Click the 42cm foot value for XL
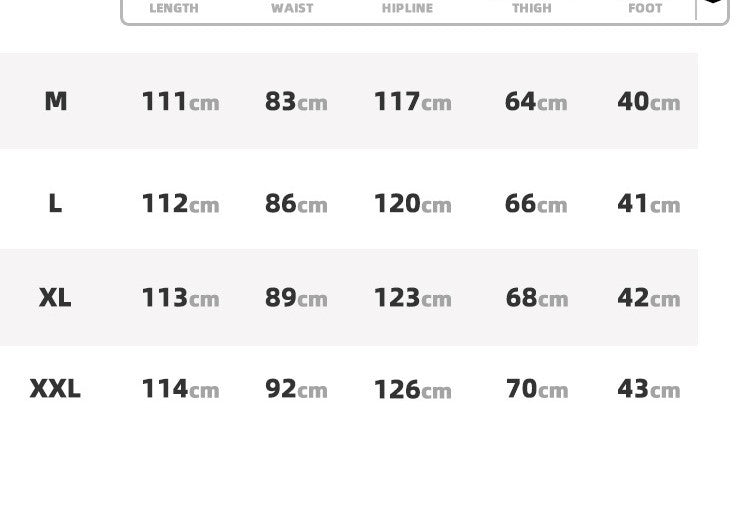 [x=649, y=298]
